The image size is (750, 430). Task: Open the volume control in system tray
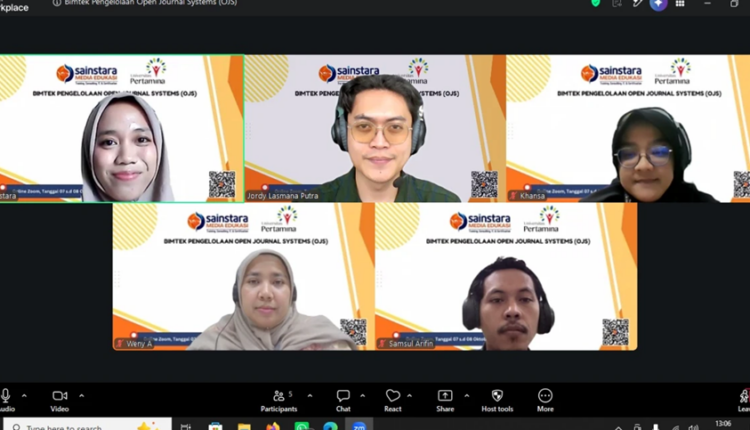pyautogui.click(x=693, y=427)
